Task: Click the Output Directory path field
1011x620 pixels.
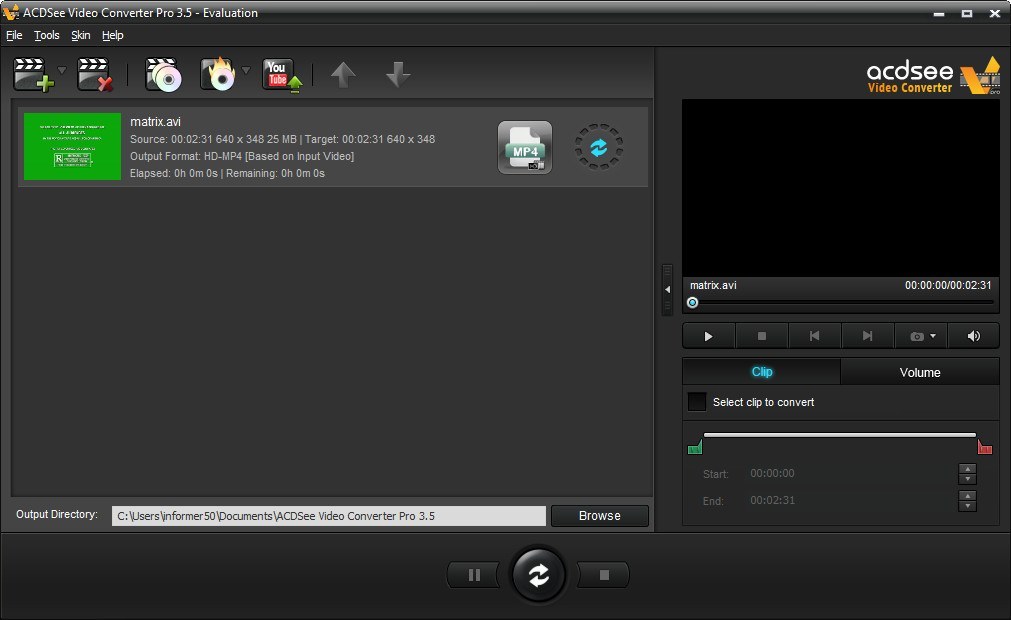Action: pyautogui.click(x=329, y=516)
